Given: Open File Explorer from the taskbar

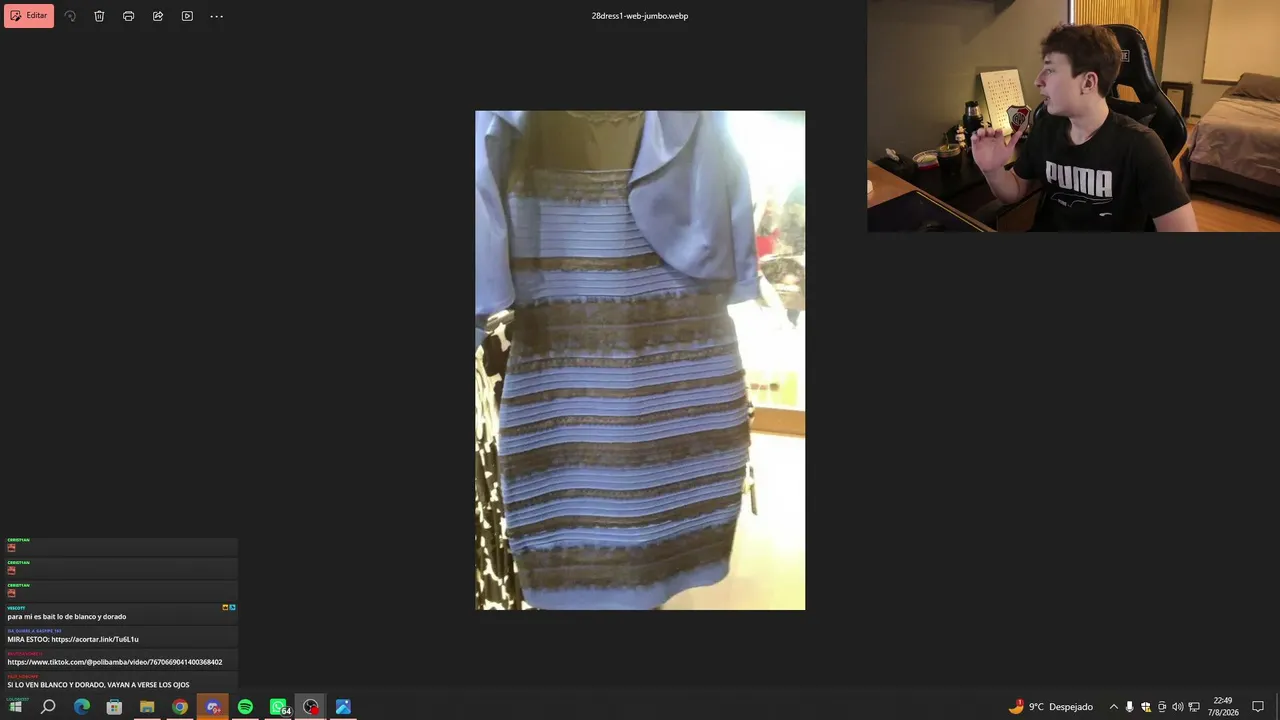Looking at the screenshot, I should (147, 707).
